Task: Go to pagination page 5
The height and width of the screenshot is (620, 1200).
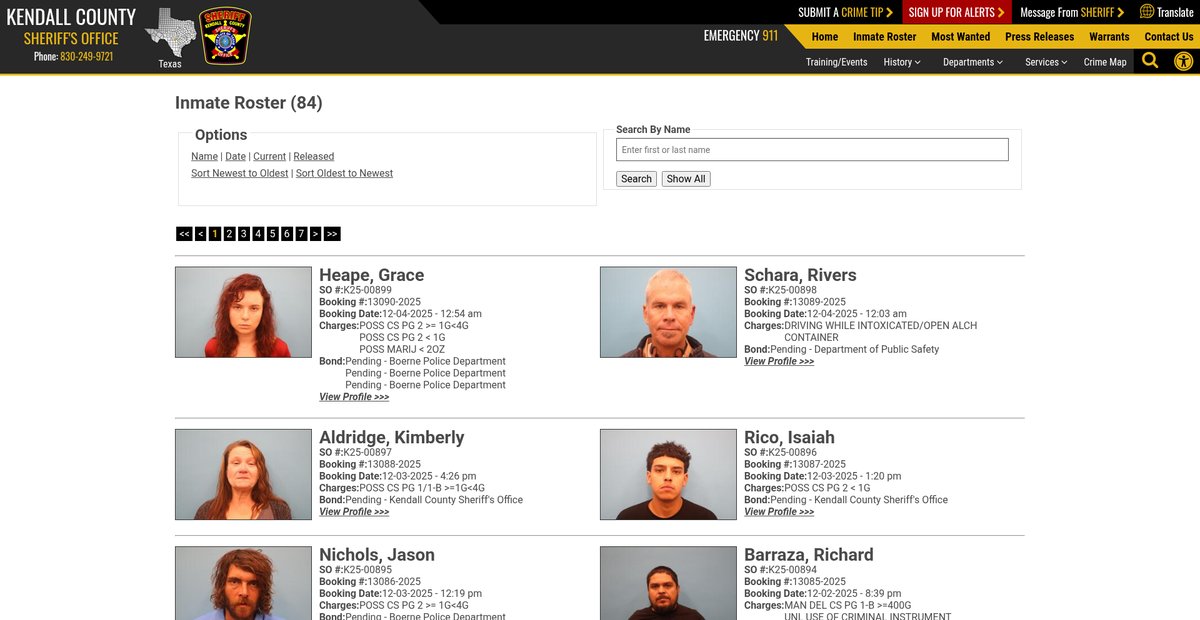Action: coord(272,234)
